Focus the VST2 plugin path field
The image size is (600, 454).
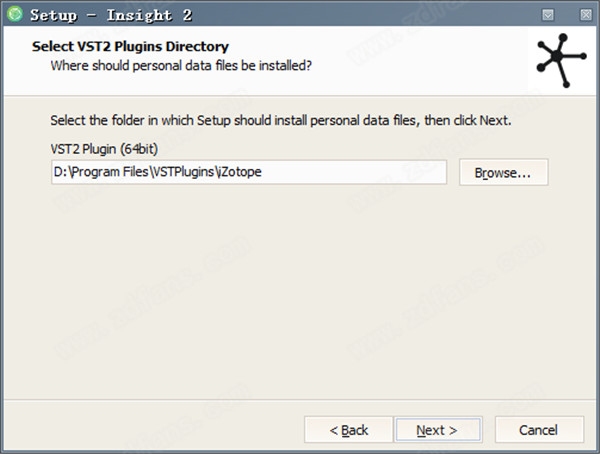click(x=249, y=172)
